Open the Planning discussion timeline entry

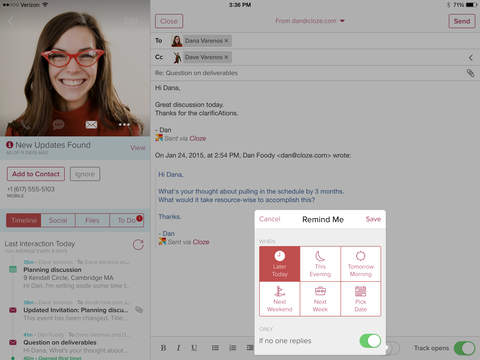(x=76, y=274)
